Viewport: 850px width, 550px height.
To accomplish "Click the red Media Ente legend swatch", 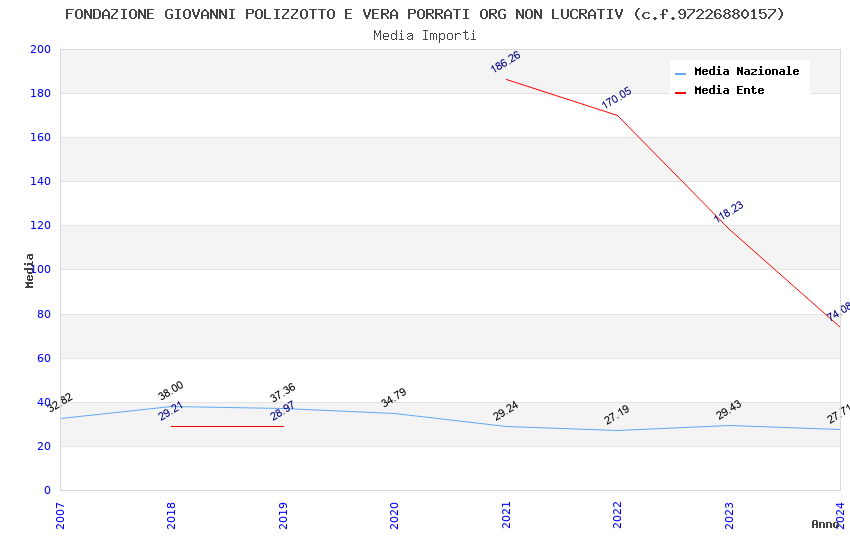I will tap(680, 93).
